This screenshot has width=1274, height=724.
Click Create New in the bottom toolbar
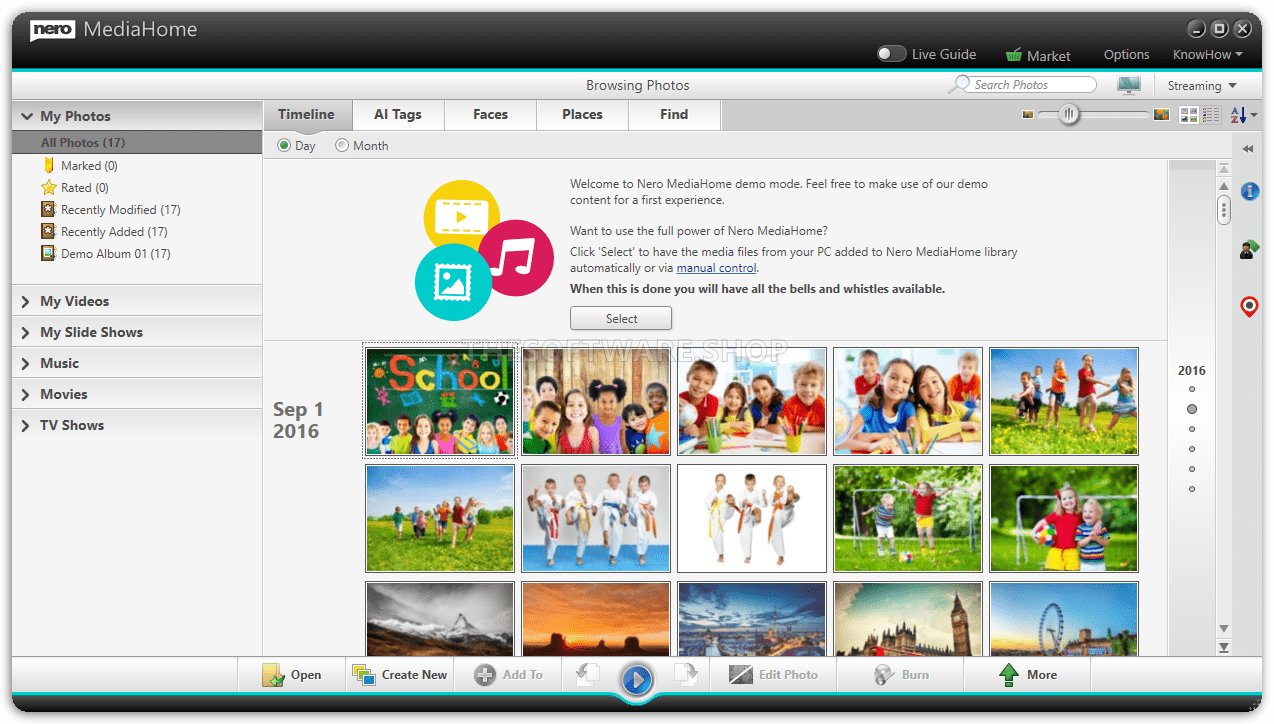click(x=400, y=675)
